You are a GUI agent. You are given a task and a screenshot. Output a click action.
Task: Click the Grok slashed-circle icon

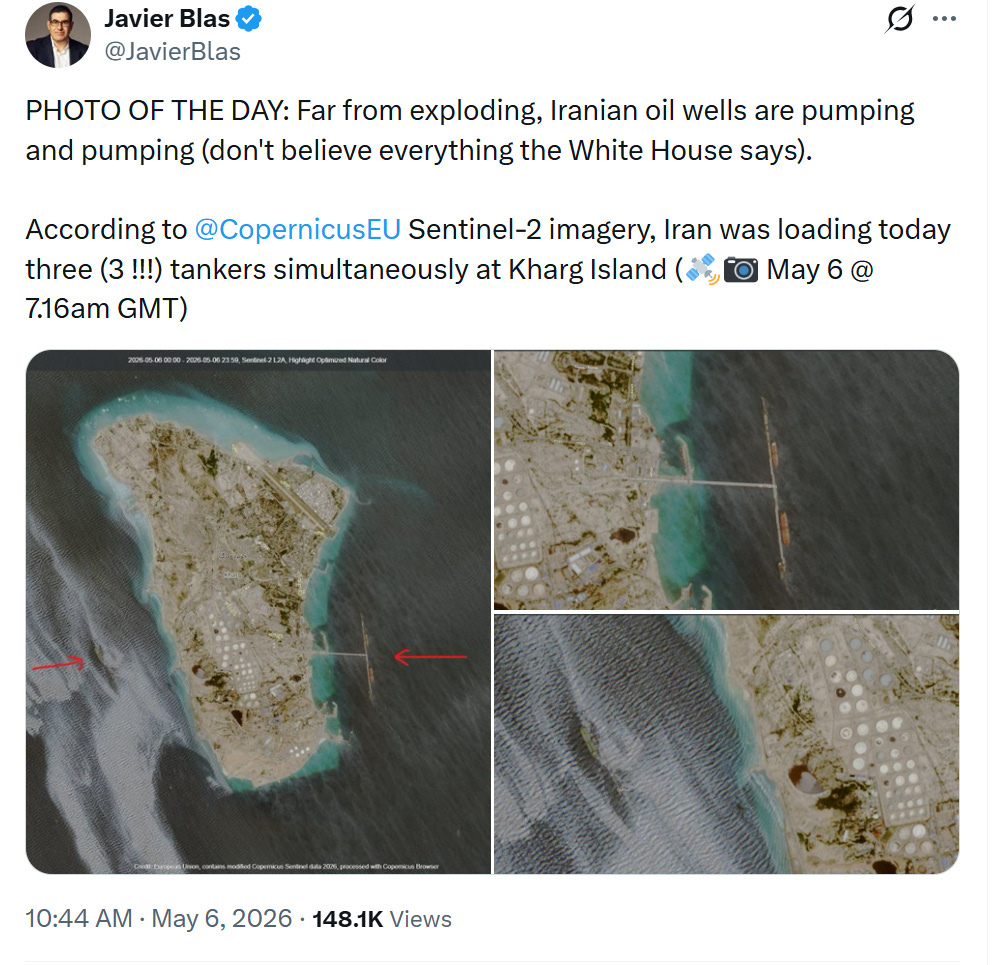pos(900,18)
